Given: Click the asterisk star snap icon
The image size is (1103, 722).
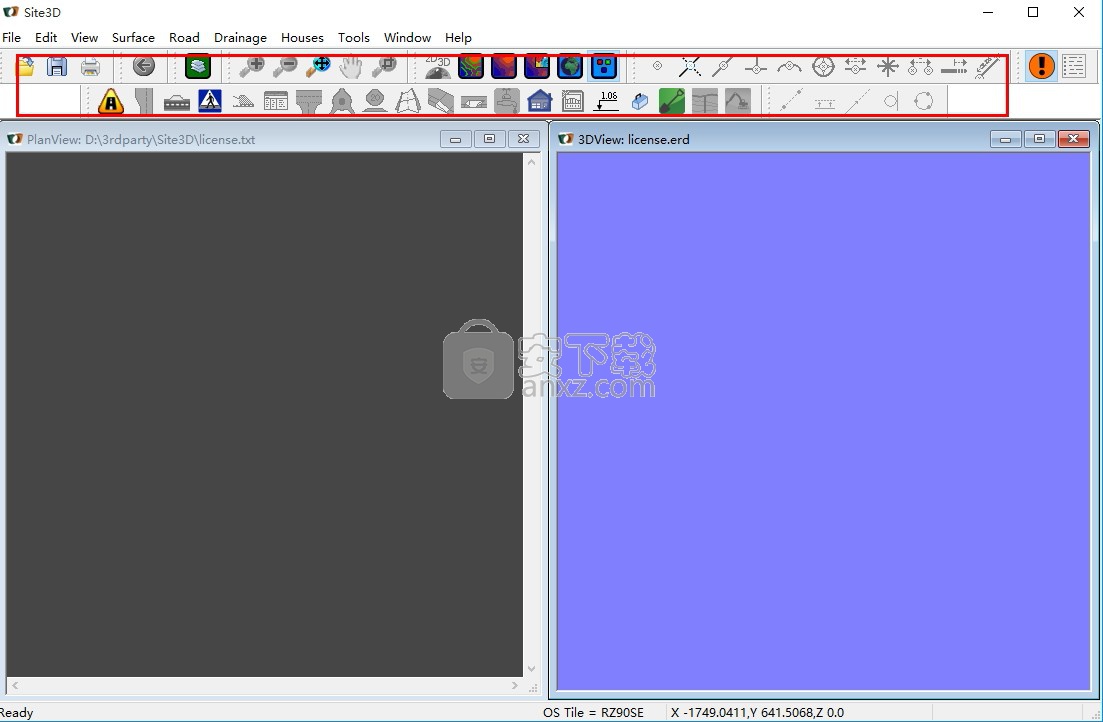Looking at the screenshot, I should 888,67.
